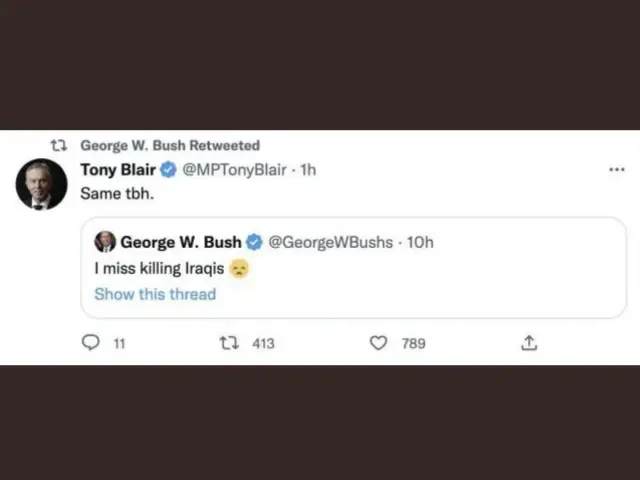Click the Tony Blair display name
Viewport: 640px width, 480px height.
(x=118, y=170)
